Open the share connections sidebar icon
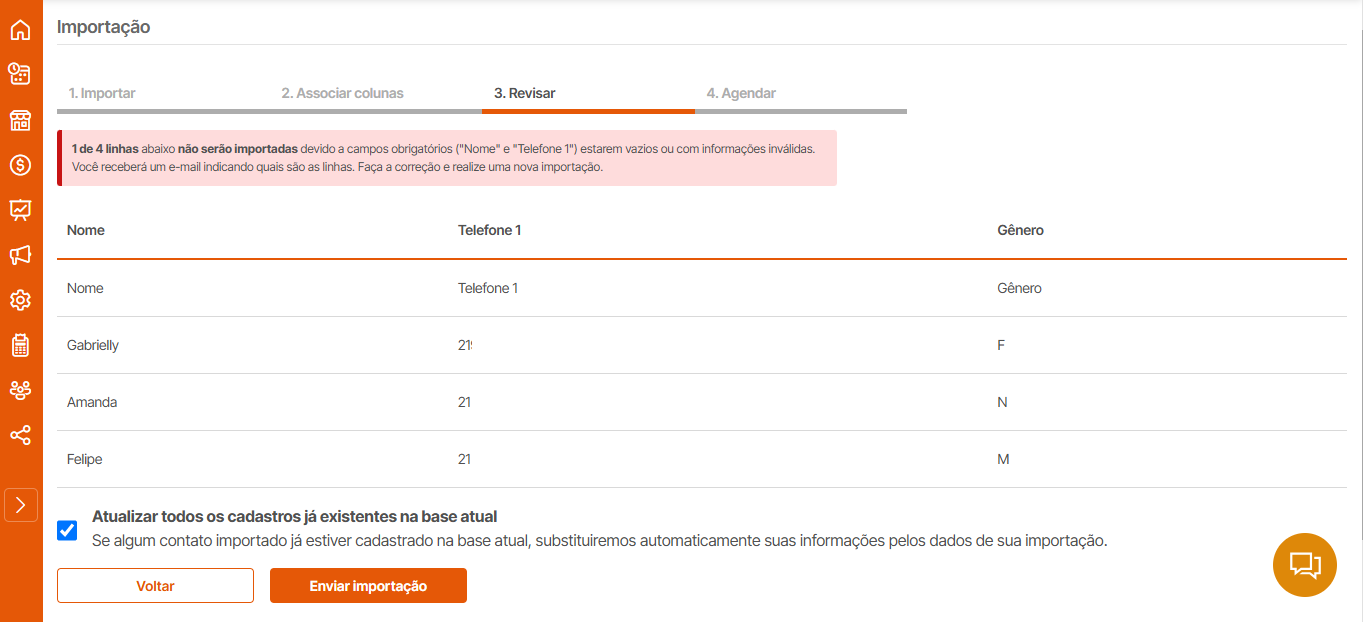The height and width of the screenshot is (626, 1365). tap(20, 435)
